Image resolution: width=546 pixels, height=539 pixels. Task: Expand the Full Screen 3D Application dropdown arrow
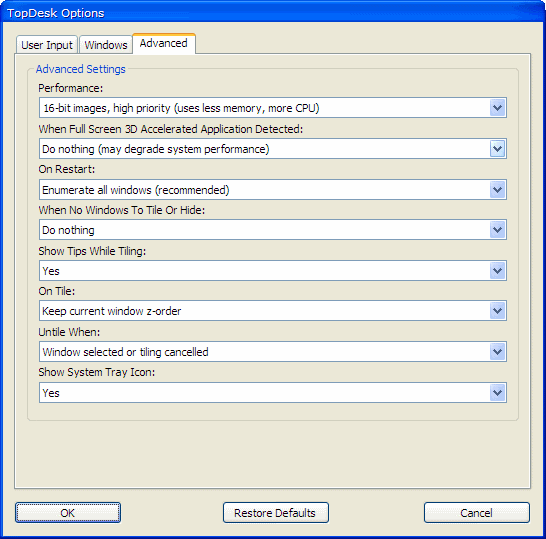498,149
